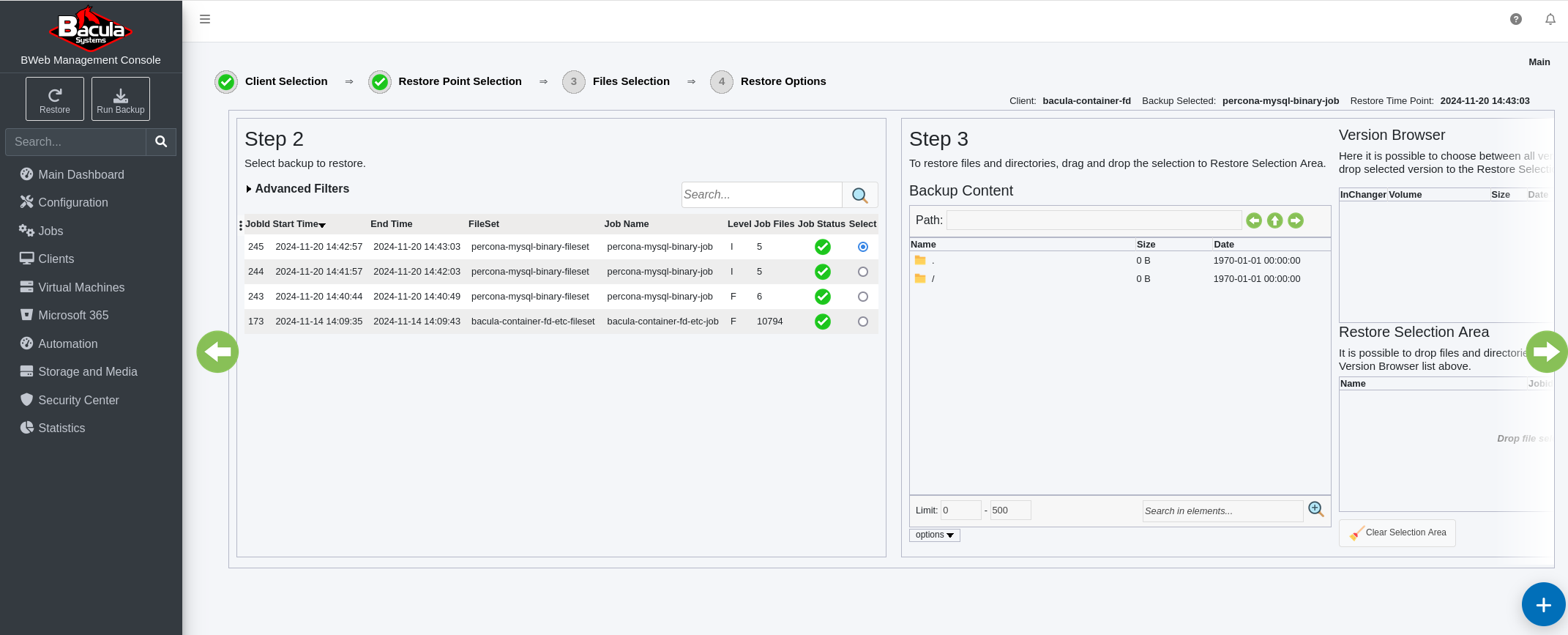The height and width of the screenshot is (635, 1568).
Task: Click the Search in elements field
Action: [x=1222, y=511]
